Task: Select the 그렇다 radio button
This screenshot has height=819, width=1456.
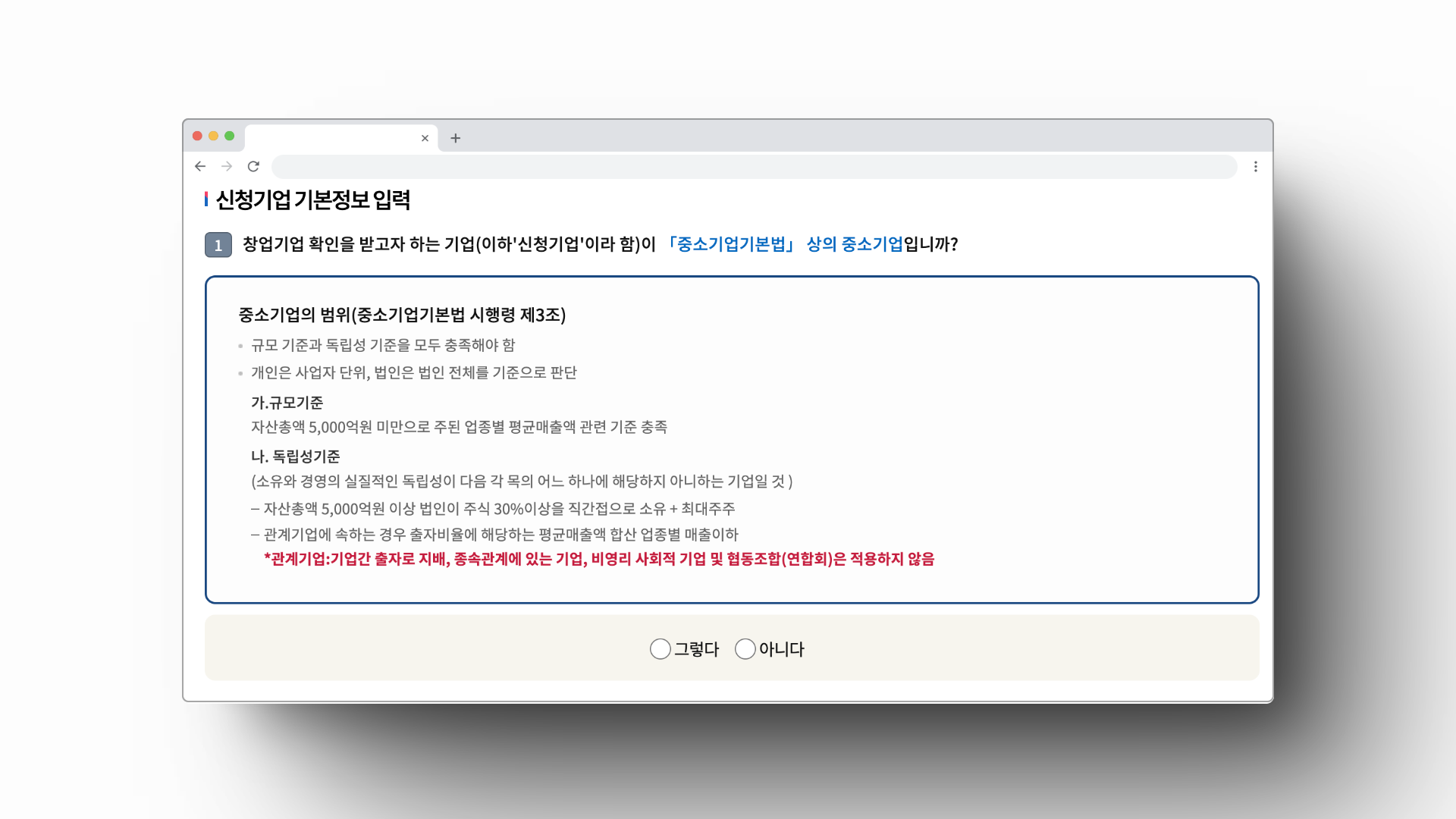Action: click(x=661, y=649)
